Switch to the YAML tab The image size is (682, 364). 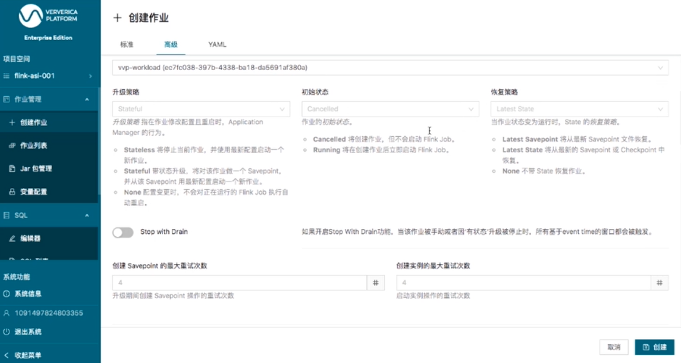point(217,44)
